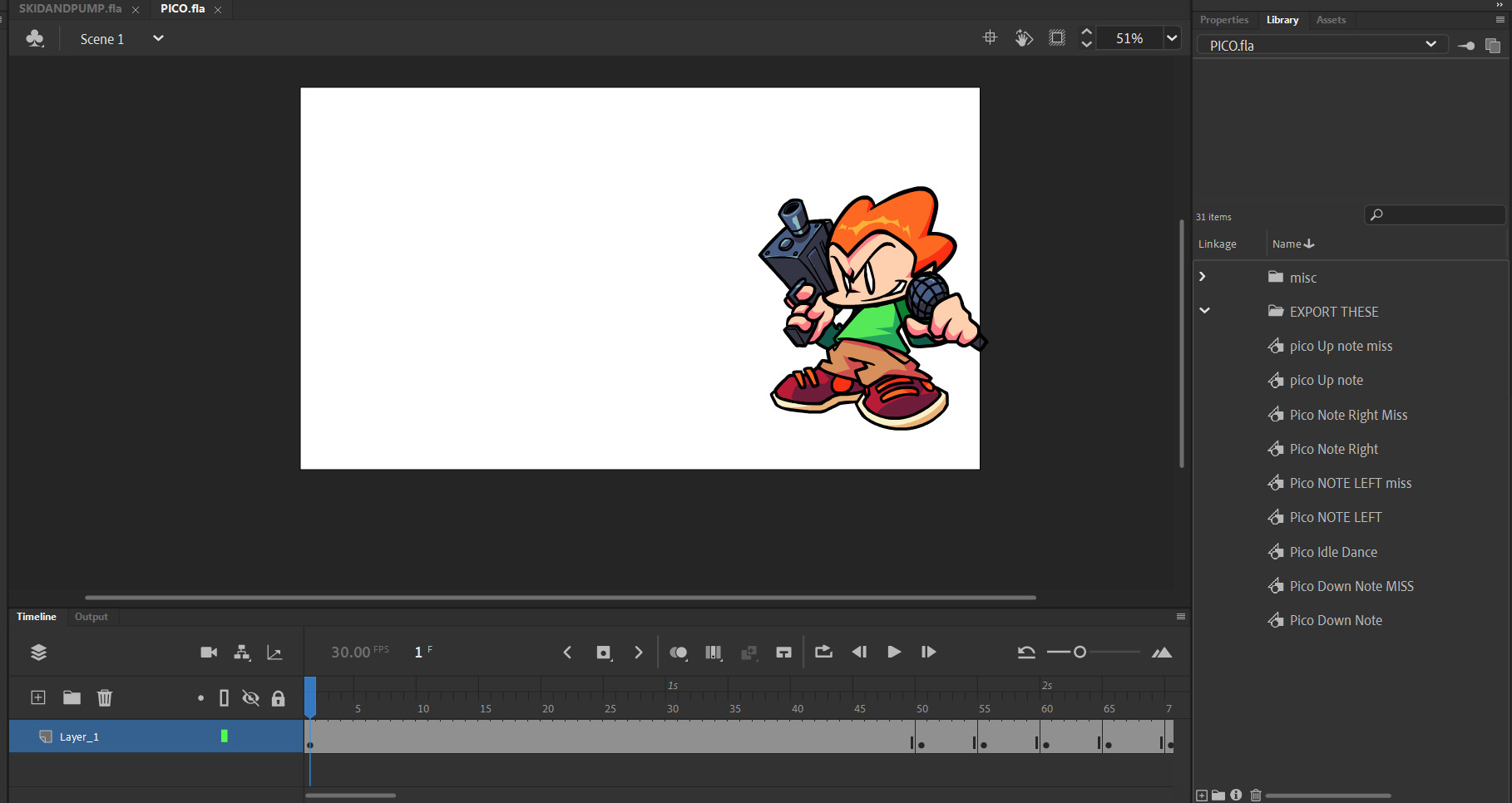Toggle Clip Content Outside Stage

tap(1056, 37)
